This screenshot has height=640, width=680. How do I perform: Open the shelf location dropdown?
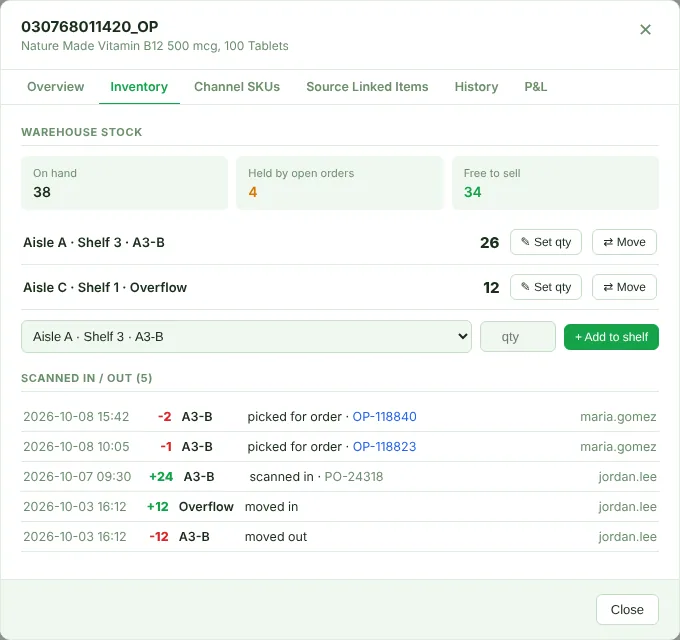246,336
